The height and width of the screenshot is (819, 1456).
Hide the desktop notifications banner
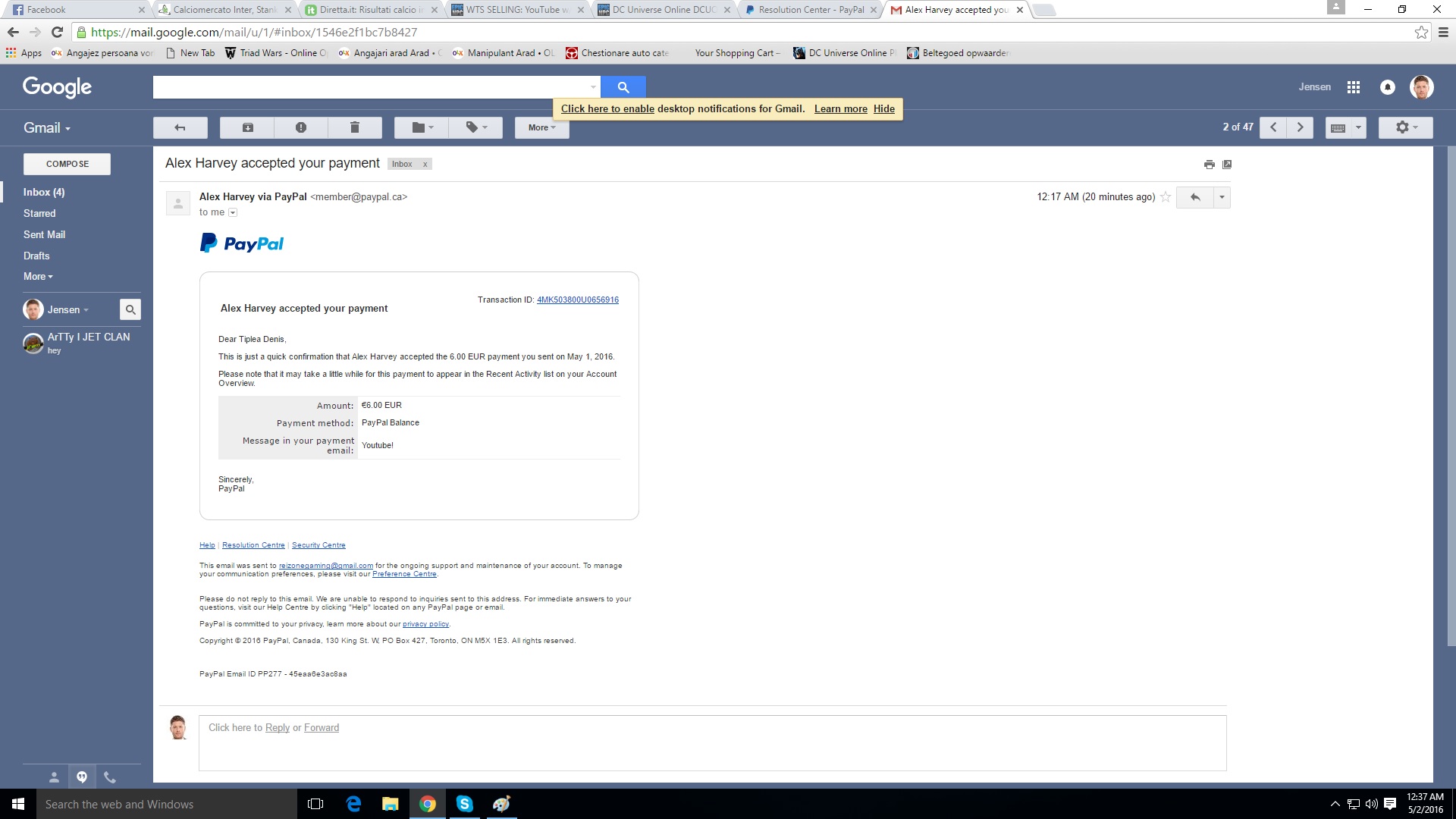[x=884, y=109]
